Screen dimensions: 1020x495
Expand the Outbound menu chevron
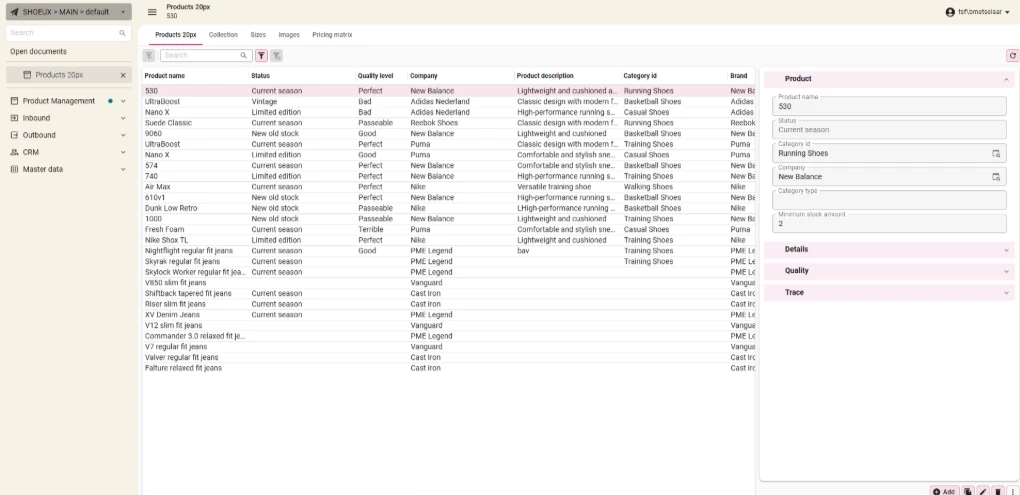click(123, 135)
